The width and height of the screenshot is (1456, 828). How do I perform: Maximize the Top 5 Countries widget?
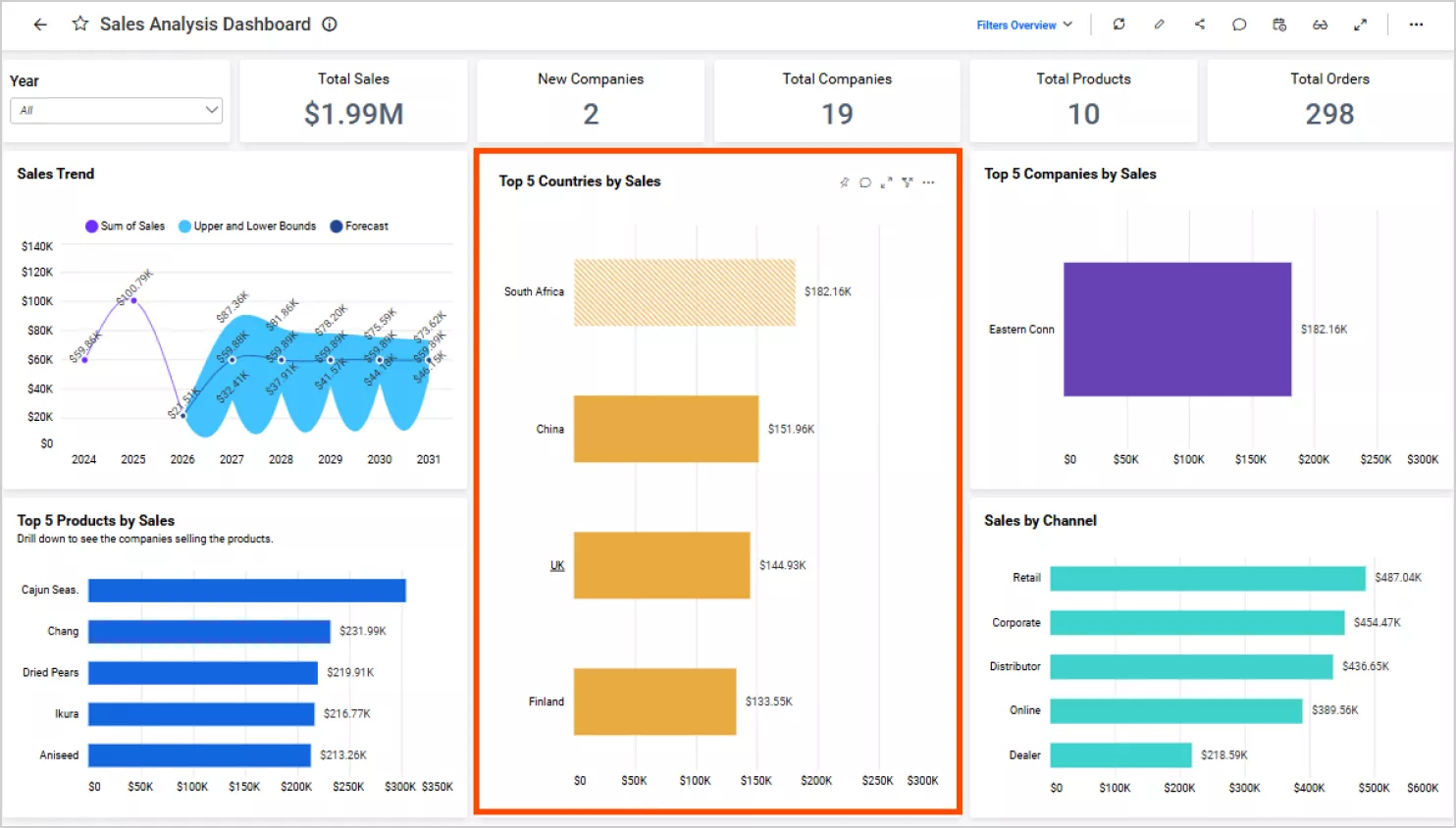[887, 182]
